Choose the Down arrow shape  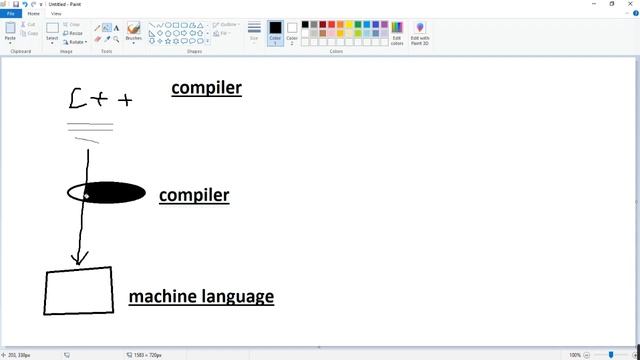pos(152,41)
